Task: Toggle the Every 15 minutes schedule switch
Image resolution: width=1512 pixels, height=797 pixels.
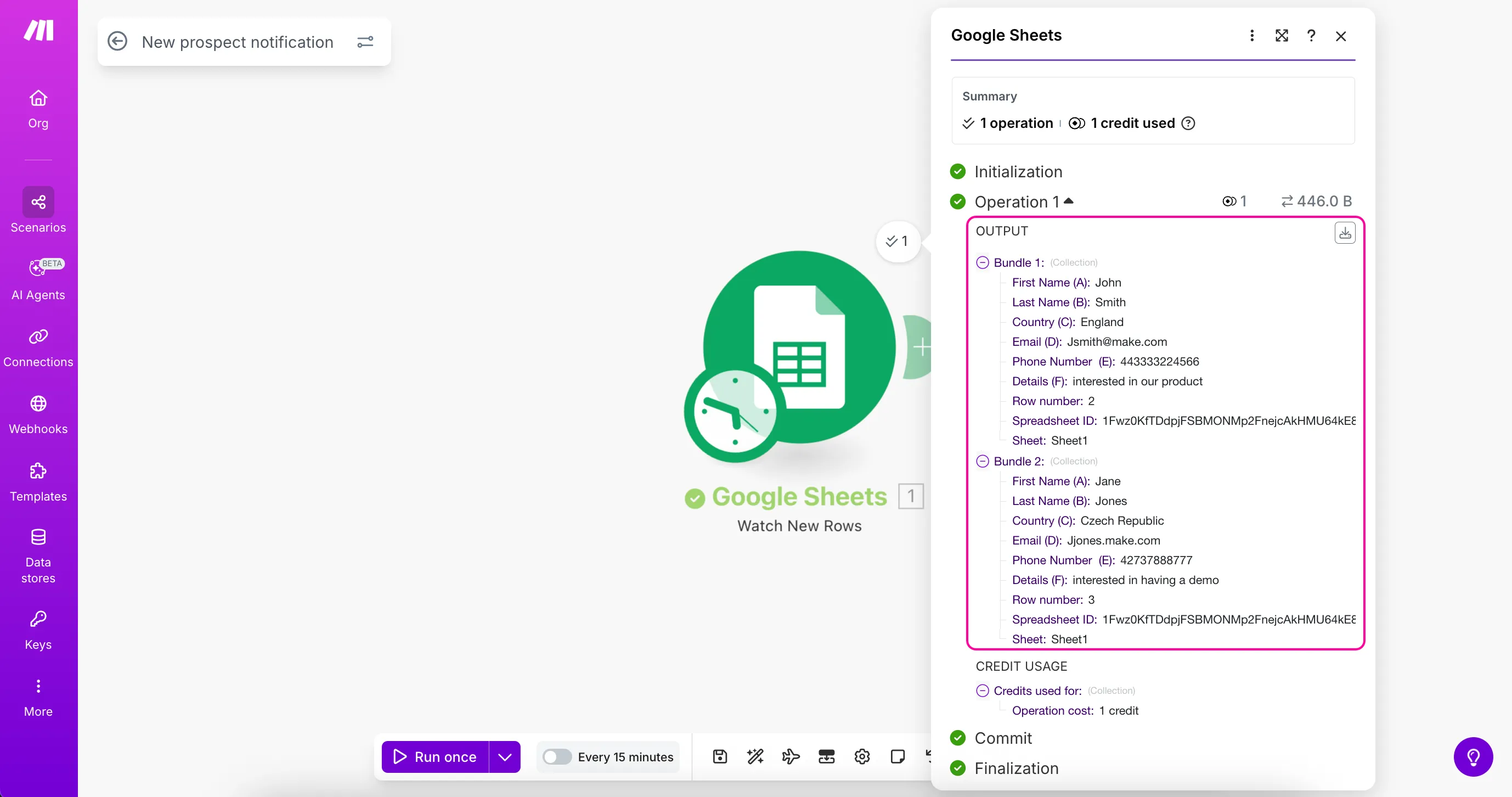Action: [556, 757]
